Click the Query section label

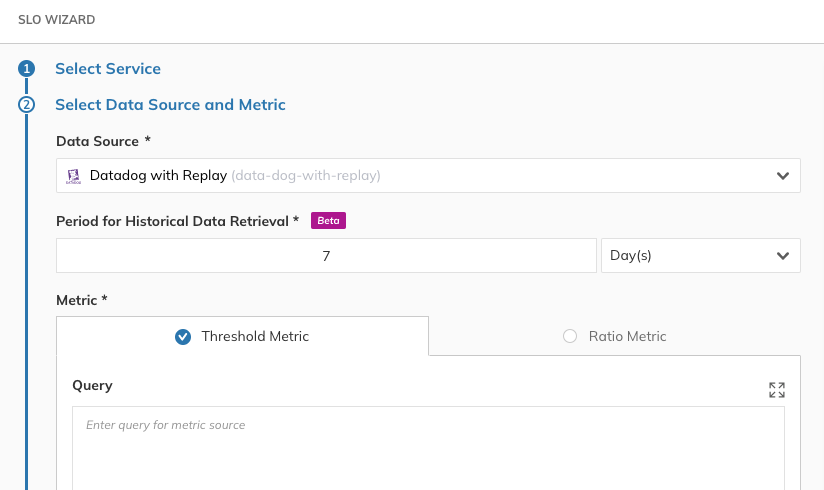92,385
